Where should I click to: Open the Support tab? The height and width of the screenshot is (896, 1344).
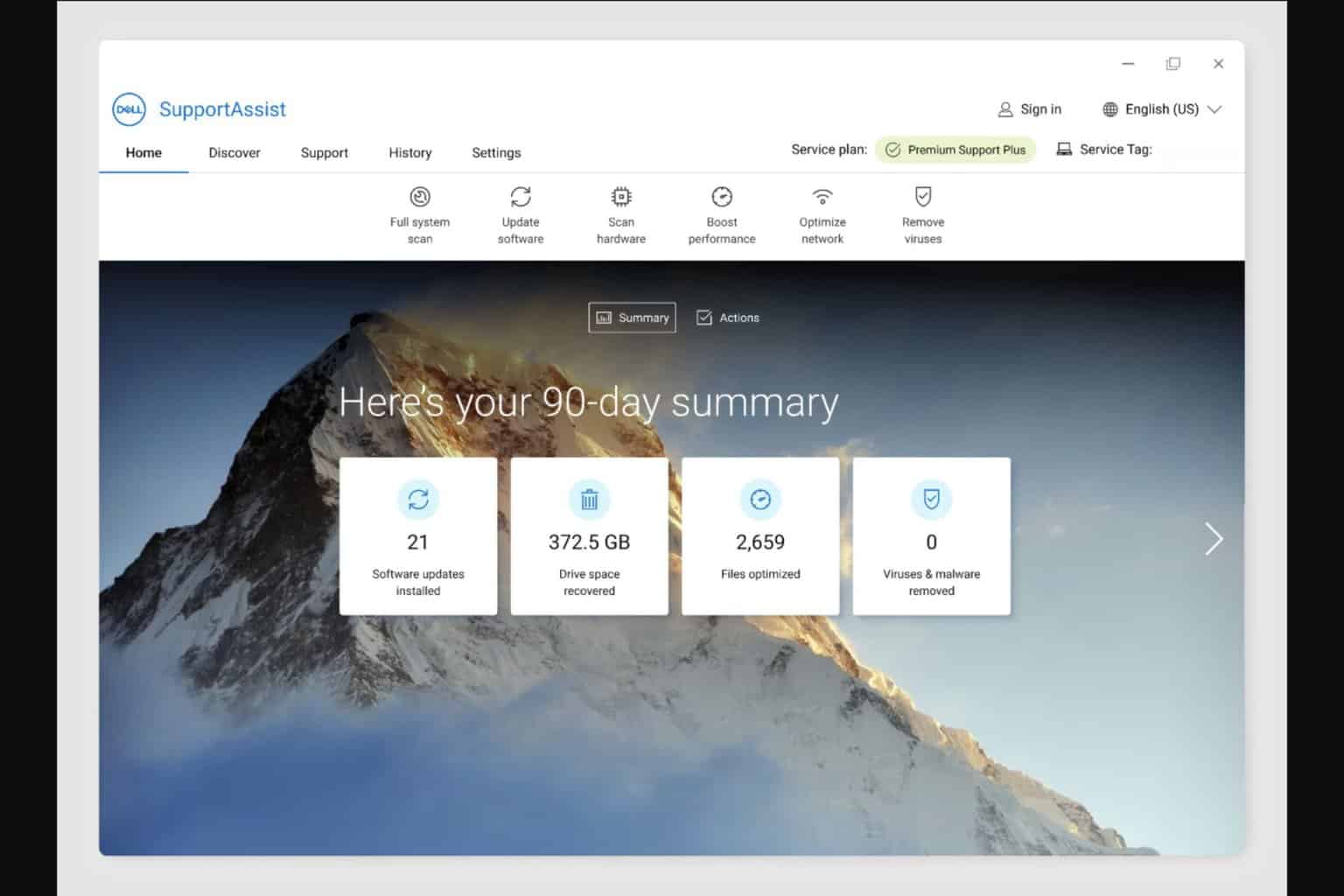pyautogui.click(x=325, y=152)
